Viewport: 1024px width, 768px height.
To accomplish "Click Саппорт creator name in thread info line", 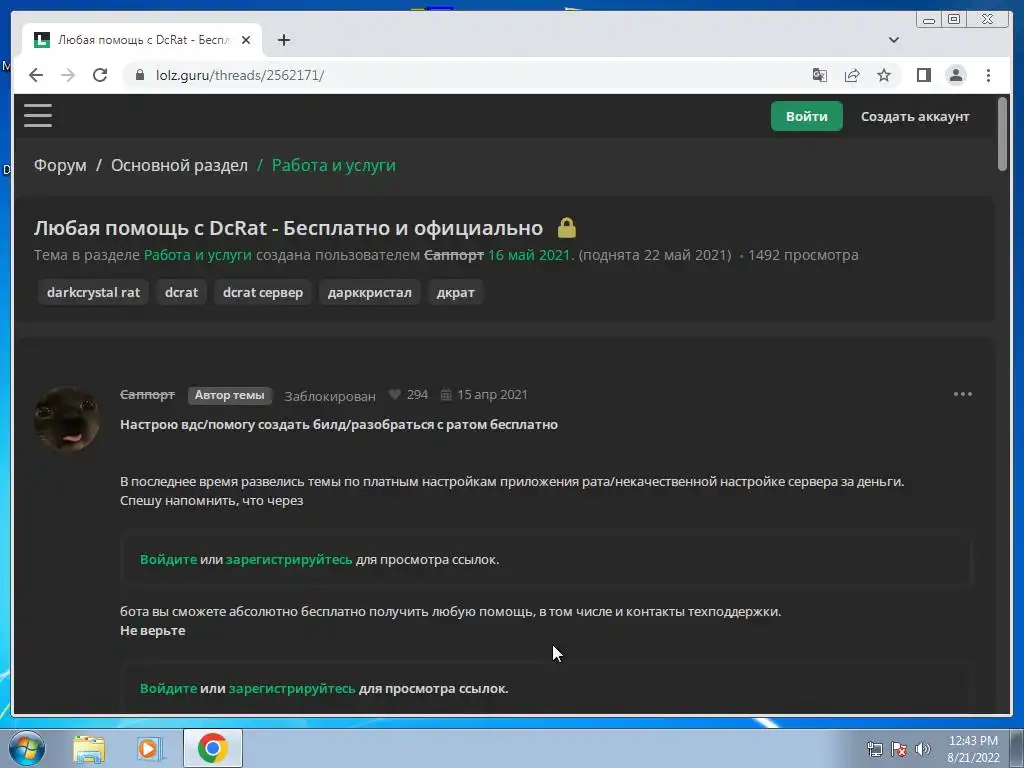I will pyautogui.click(x=454, y=255).
